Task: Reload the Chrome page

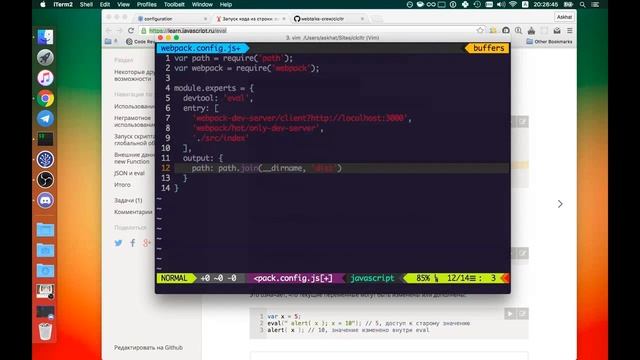Action: (131, 31)
